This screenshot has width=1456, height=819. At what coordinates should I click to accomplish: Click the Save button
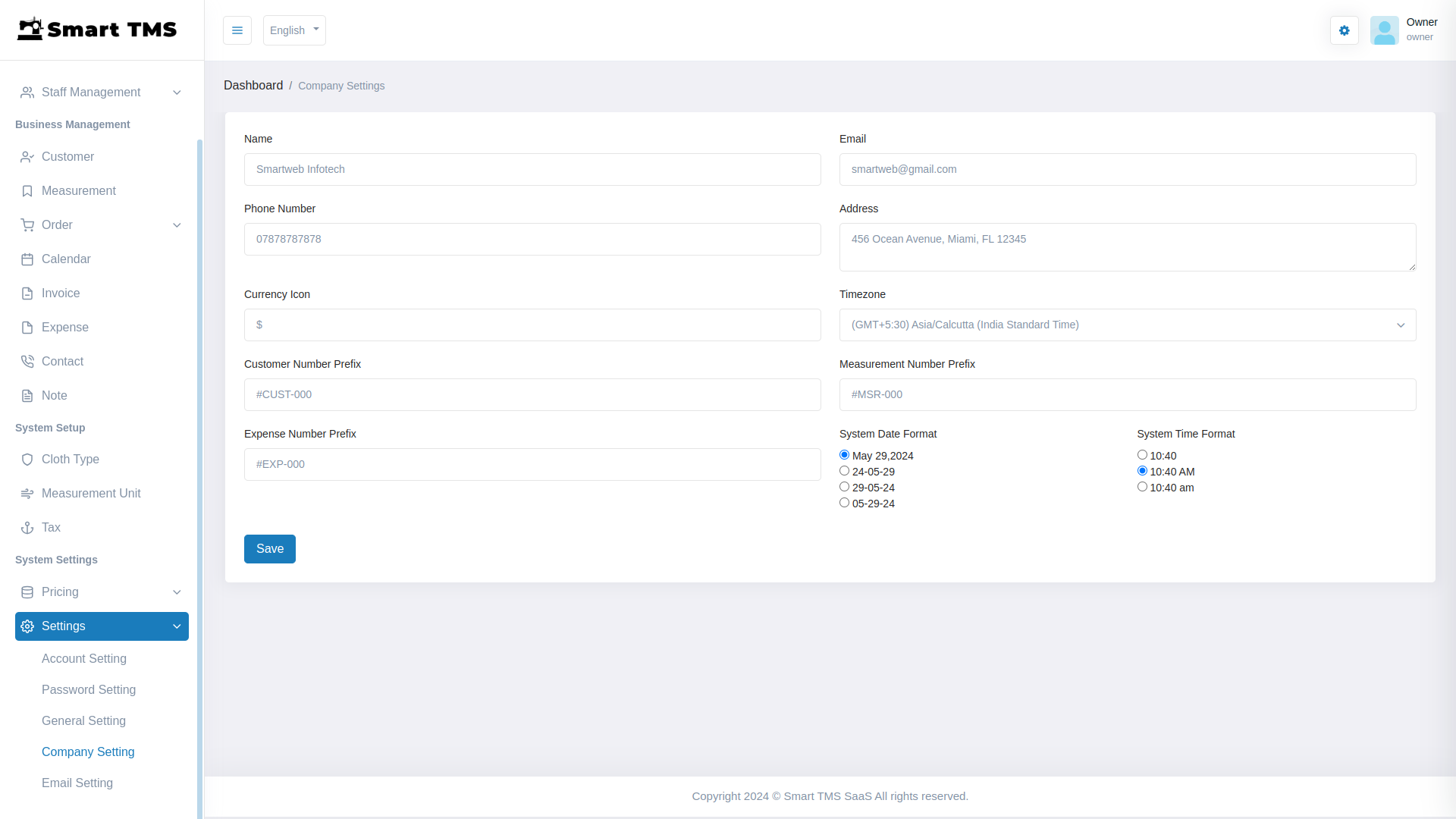269,548
